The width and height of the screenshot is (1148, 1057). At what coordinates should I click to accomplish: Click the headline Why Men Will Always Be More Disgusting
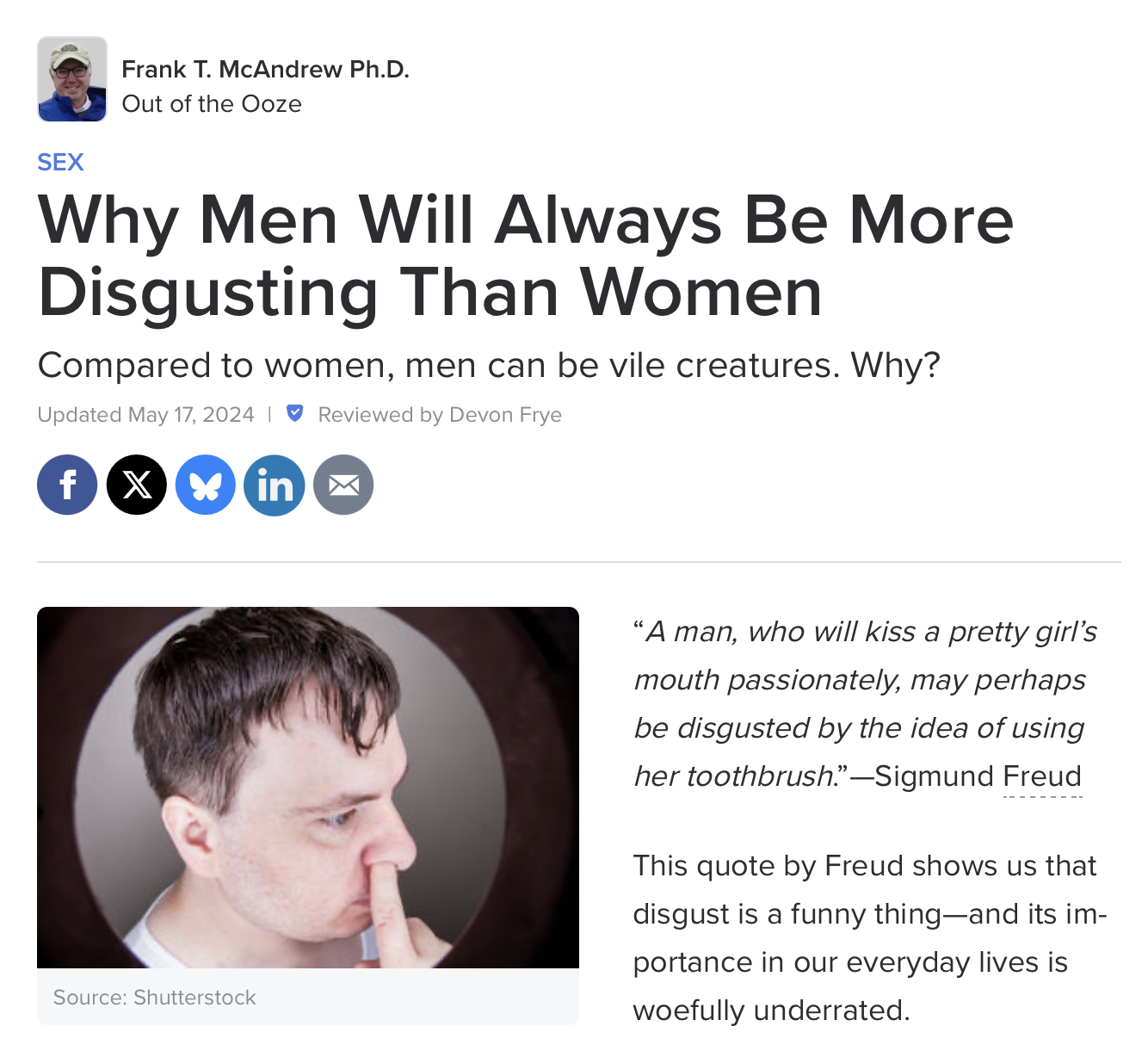[x=526, y=257]
